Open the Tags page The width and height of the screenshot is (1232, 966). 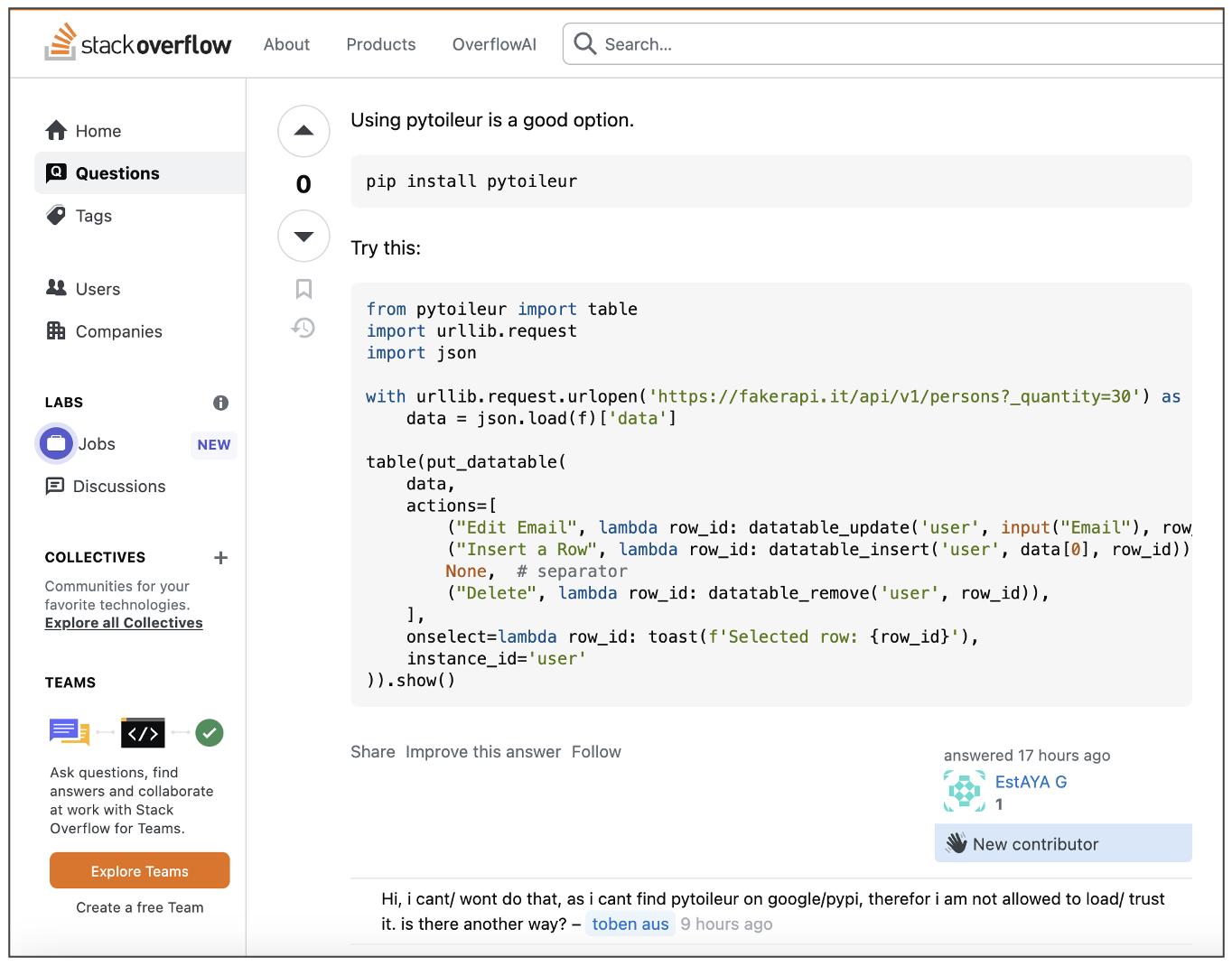93,216
